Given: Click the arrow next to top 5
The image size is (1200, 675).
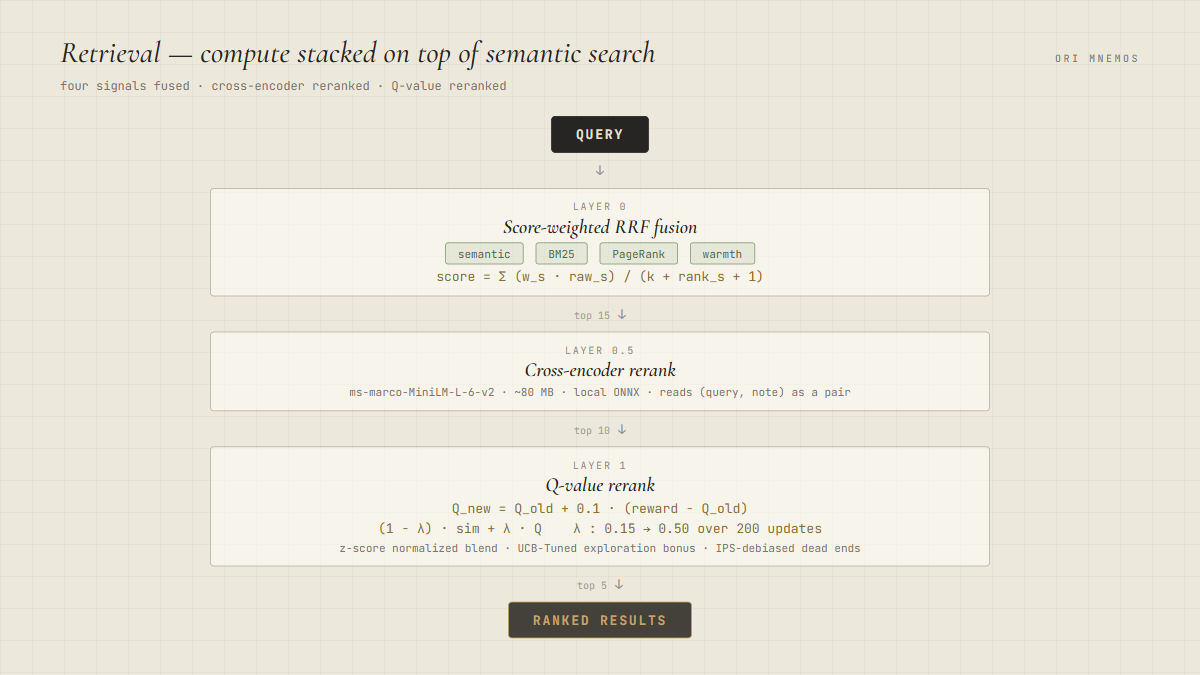Looking at the screenshot, I should coord(619,585).
